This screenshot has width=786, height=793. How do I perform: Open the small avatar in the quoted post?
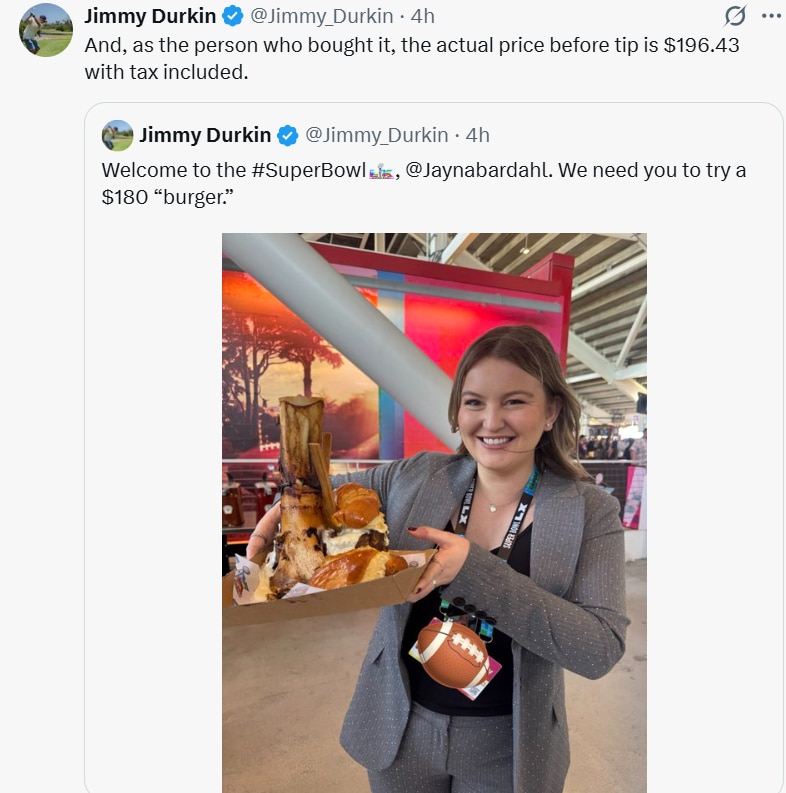point(117,135)
